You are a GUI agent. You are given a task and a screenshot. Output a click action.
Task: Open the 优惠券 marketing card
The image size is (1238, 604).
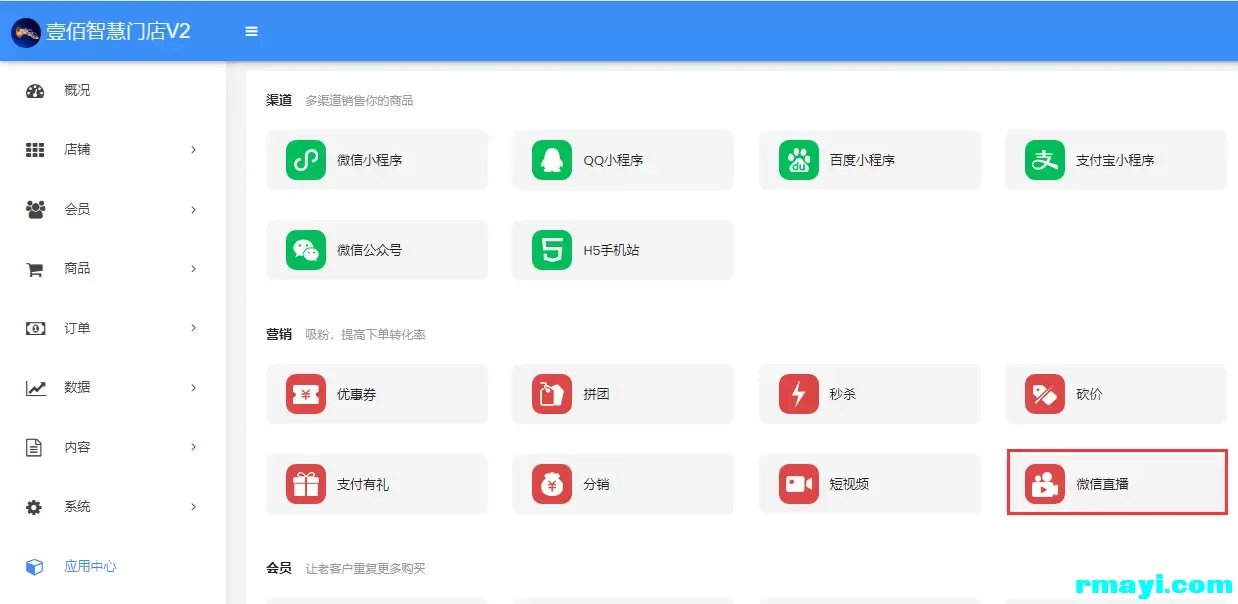tap(377, 394)
